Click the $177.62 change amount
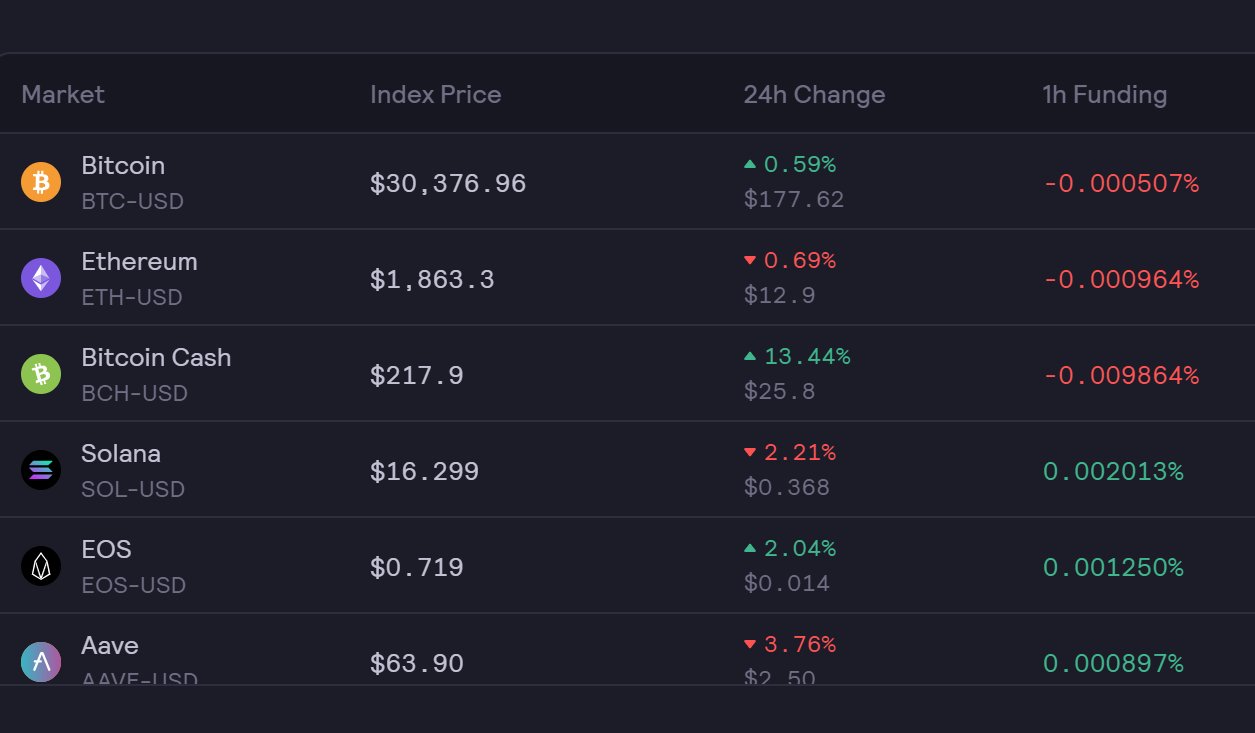The width and height of the screenshot is (1255, 733). 794,200
